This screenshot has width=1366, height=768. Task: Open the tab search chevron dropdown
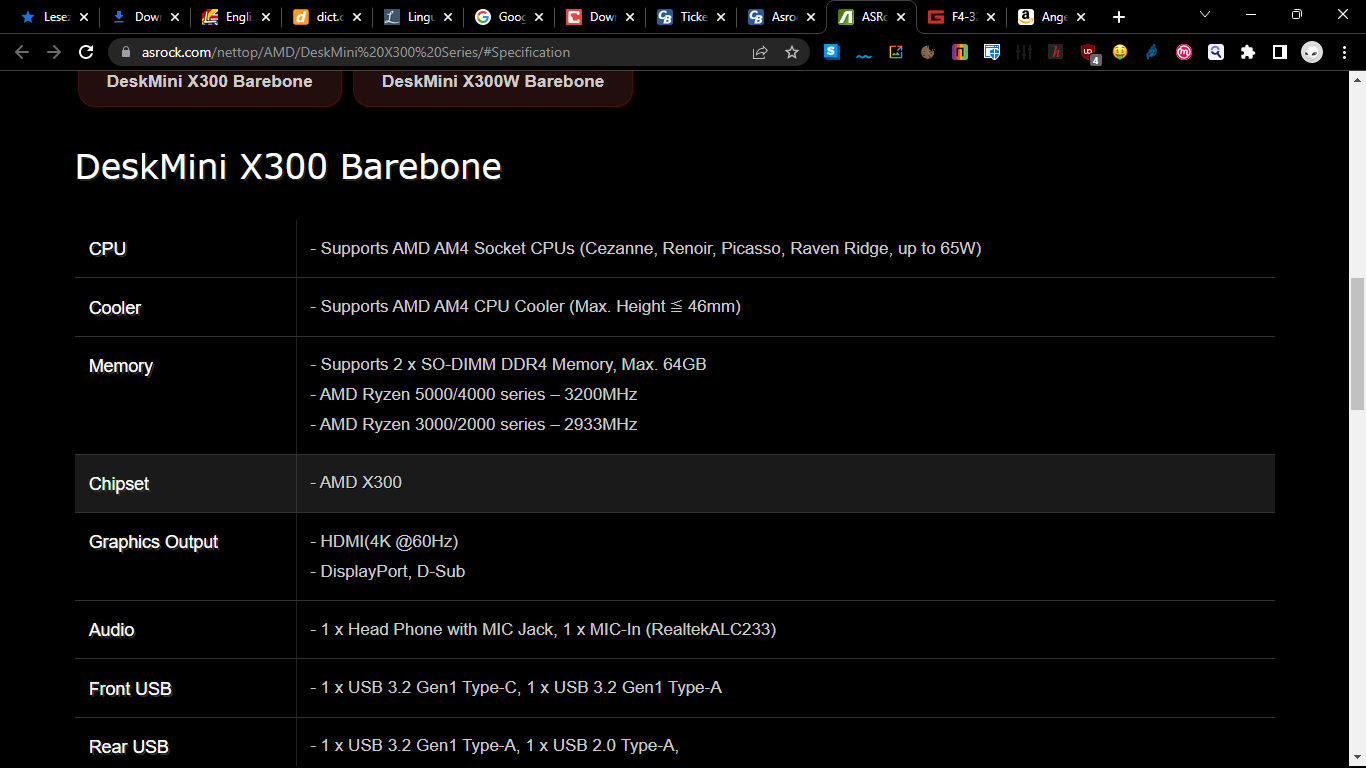[1204, 16]
